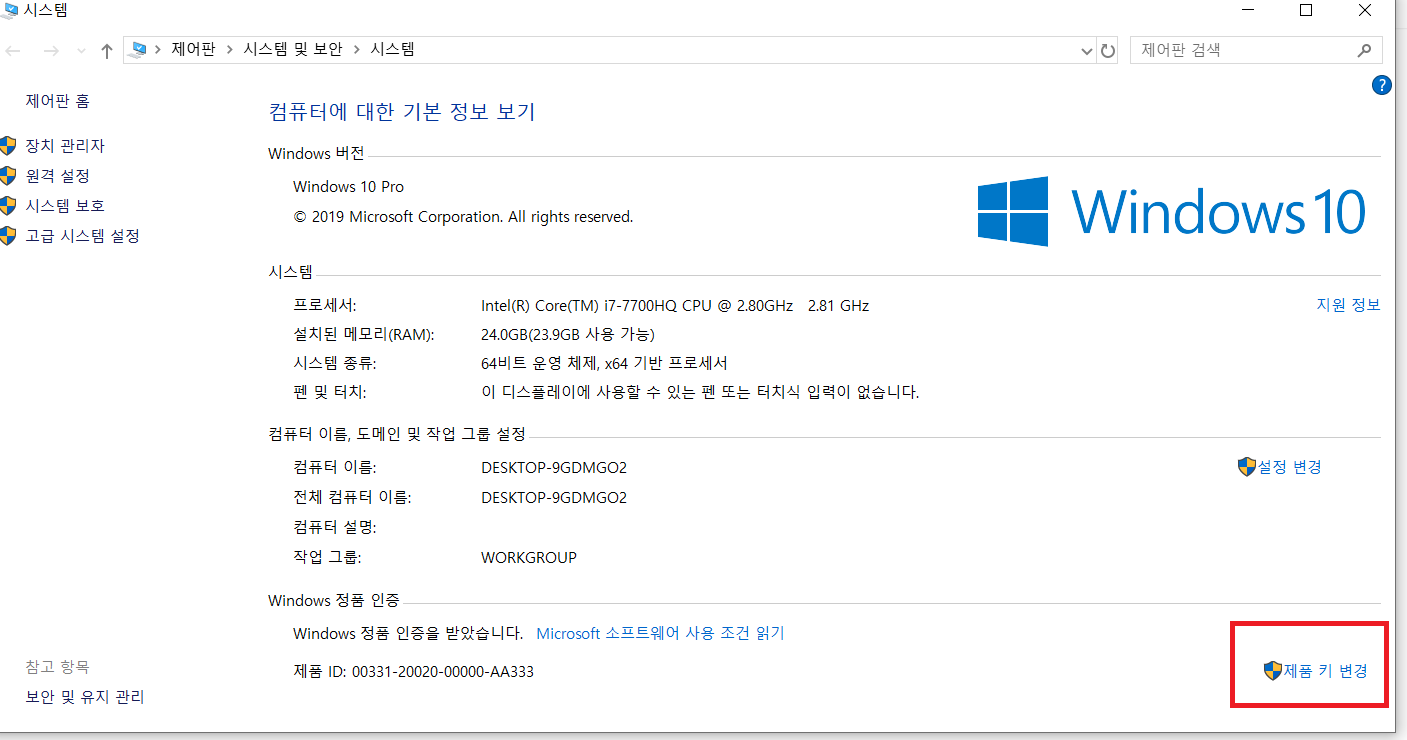The image size is (1407, 740).
Task: Minimize the 시스템 window
Action: 1248,10
